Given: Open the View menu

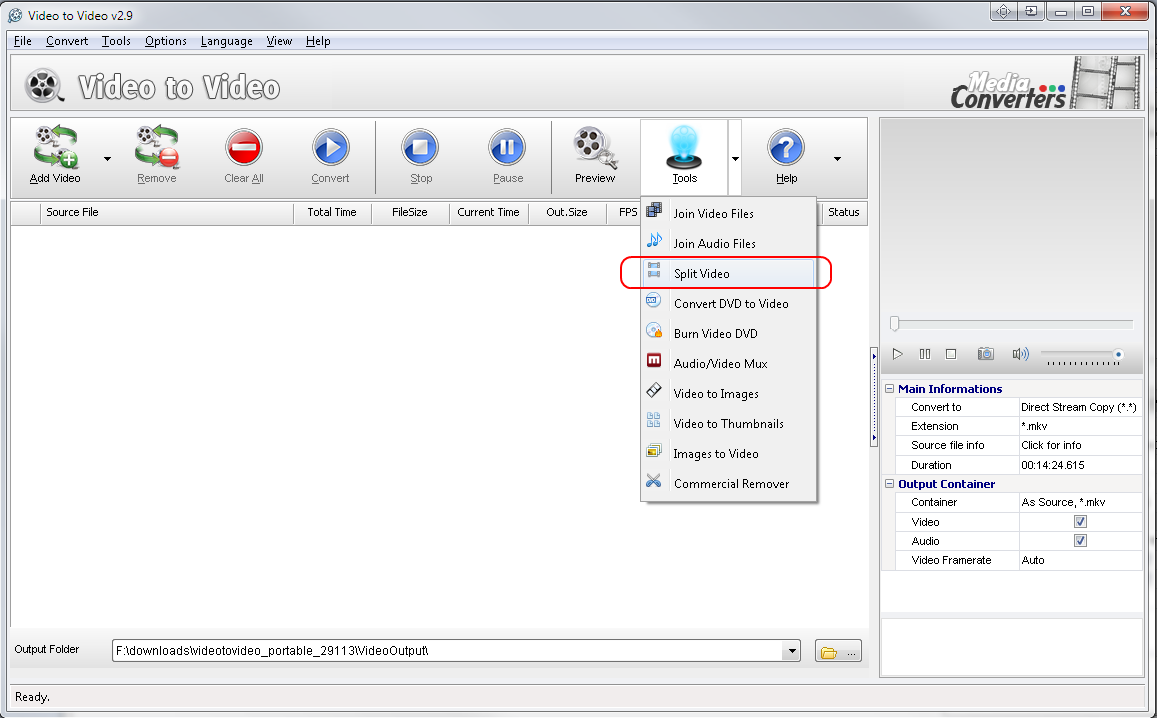Looking at the screenshot, I should (x=279, y=41).
